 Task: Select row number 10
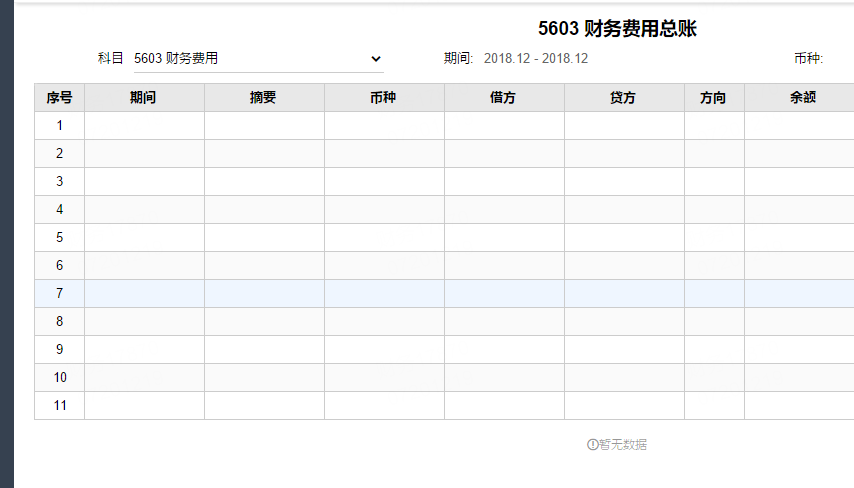(x=59, y=377)
